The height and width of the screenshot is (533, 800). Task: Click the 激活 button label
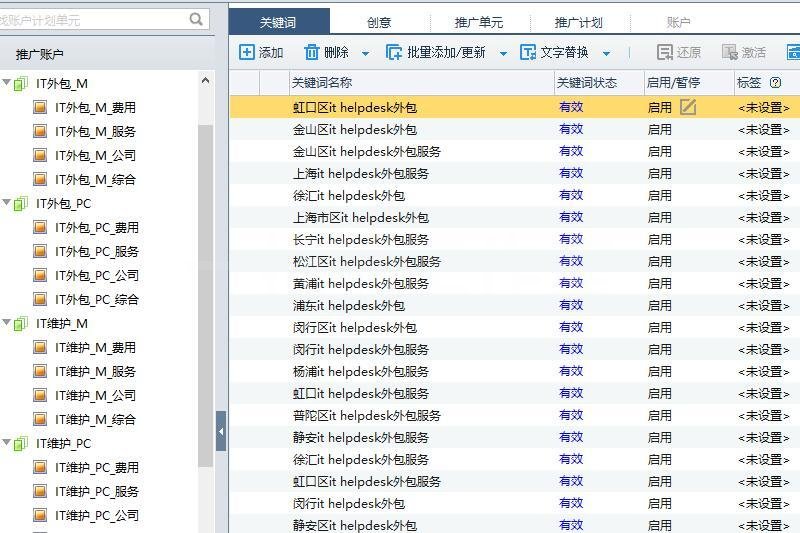coord(754,53)
